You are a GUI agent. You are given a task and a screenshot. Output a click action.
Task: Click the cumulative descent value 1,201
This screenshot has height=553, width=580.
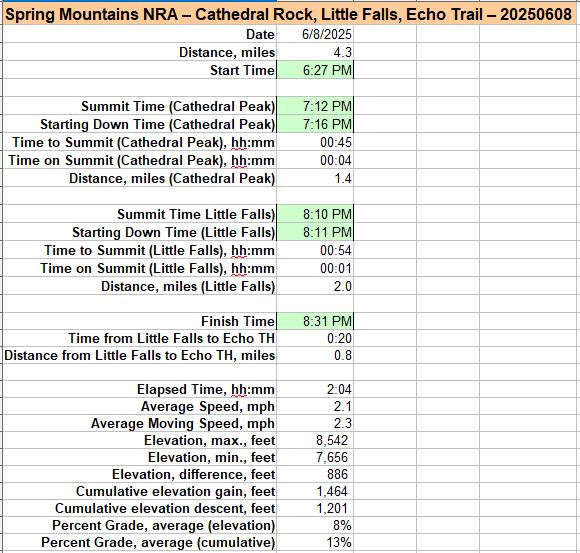[x=315, y=508]
